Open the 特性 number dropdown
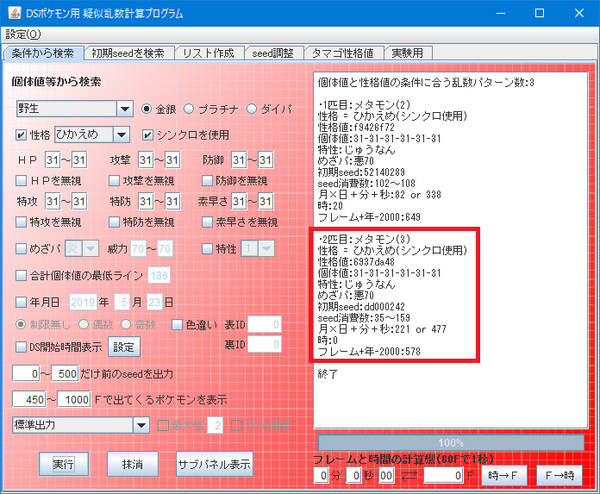The height and width of the screenshot is (494, 600). tap(266, 249)
